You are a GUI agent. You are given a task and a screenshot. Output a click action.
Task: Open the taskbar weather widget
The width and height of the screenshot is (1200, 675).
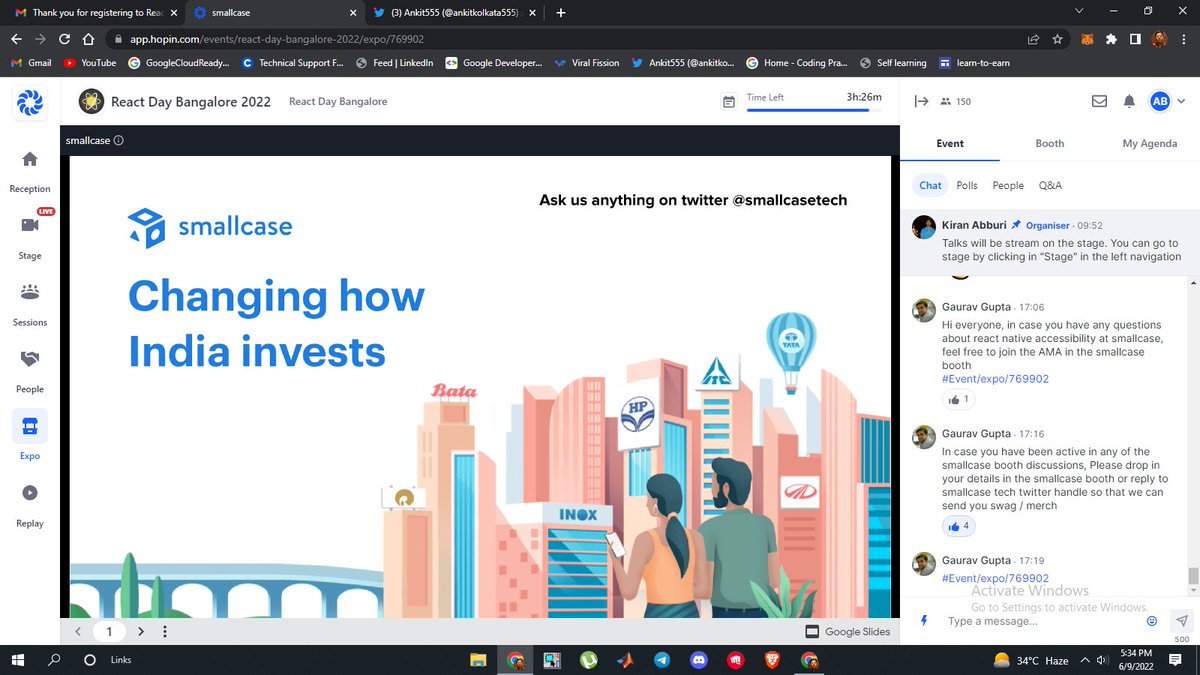pos(1030,660)
